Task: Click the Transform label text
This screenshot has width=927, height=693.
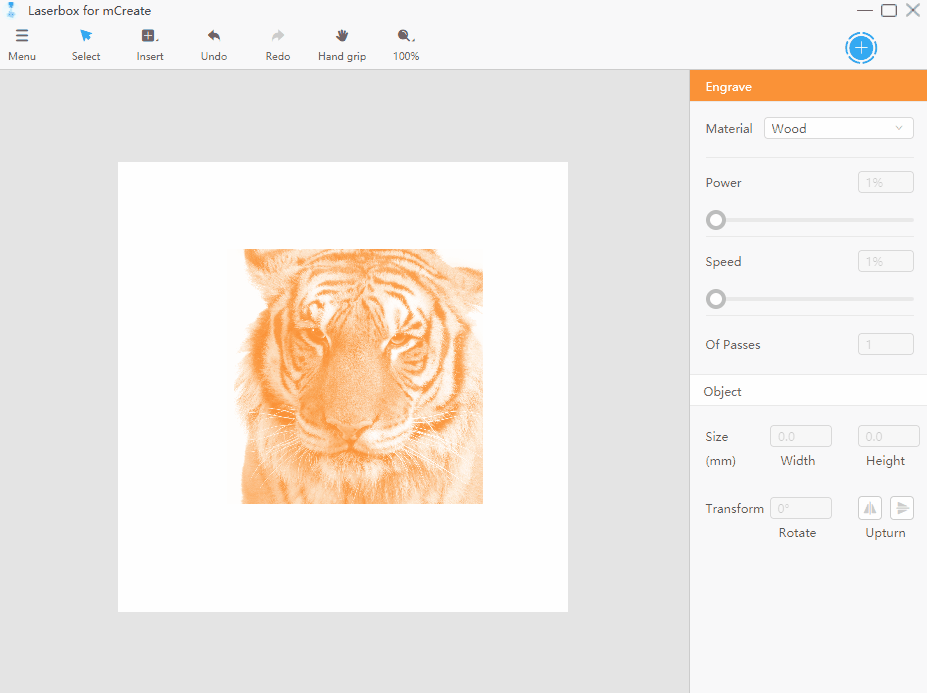Action: pyautogui.click(x=734, y=509)
